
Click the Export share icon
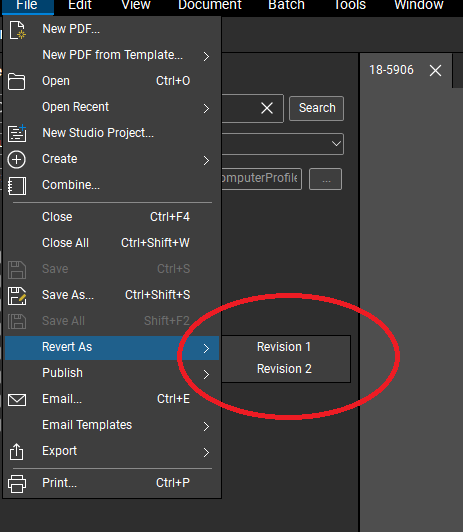(16, 452)
